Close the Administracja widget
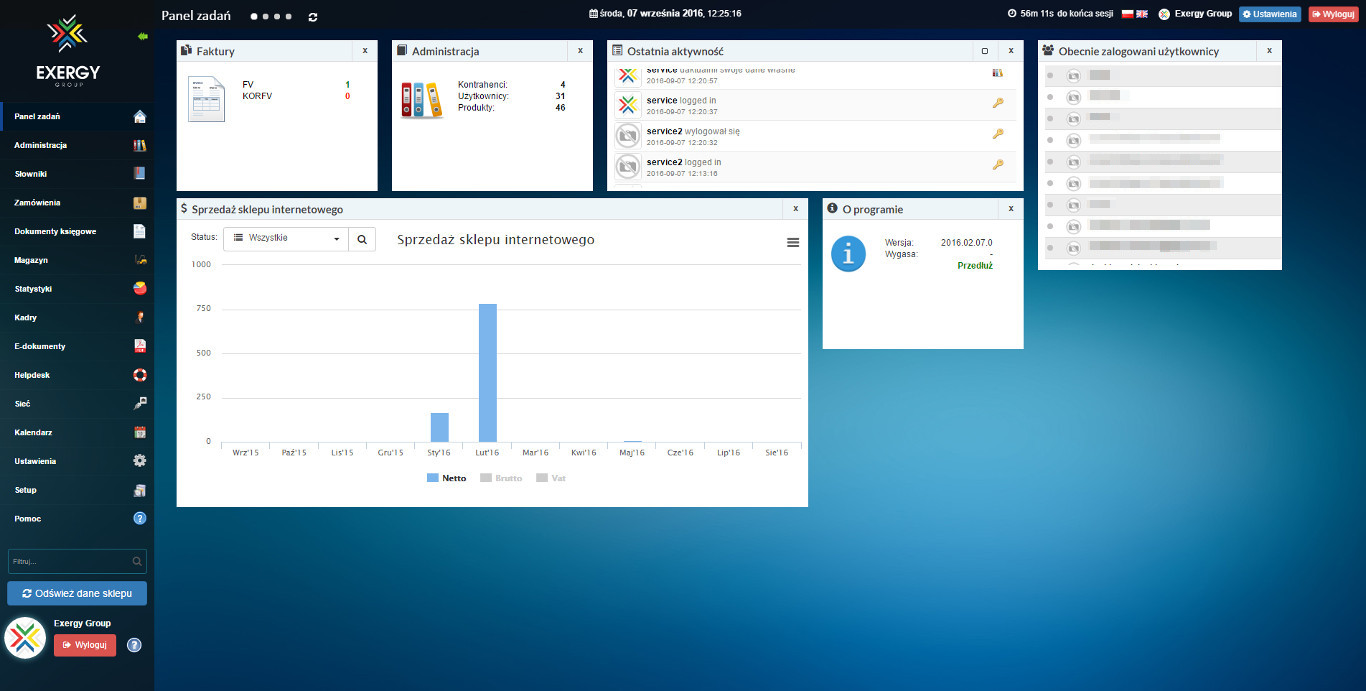Viewport: 1366px width, 691px height. 580,50
